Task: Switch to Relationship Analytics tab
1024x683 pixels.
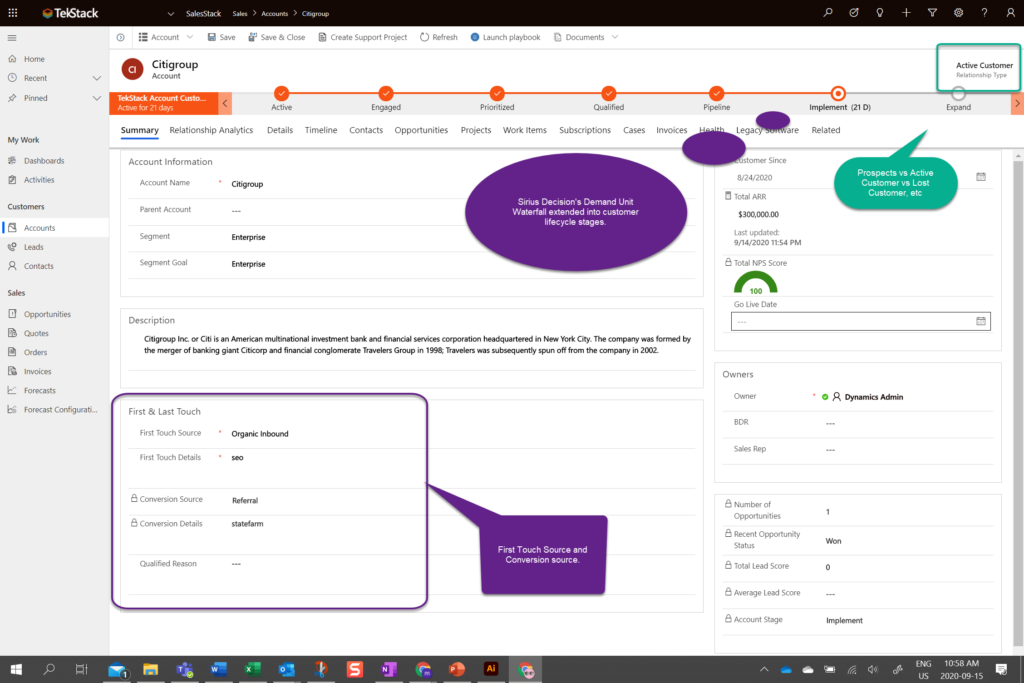Action: [x=211, y=130]
